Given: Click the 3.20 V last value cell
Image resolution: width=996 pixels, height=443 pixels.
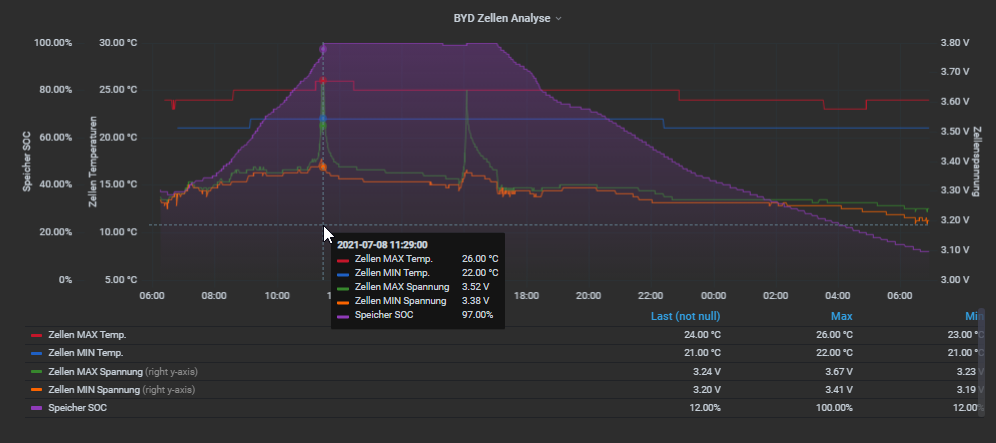Looking at the screenshot, I should (706, 389).
